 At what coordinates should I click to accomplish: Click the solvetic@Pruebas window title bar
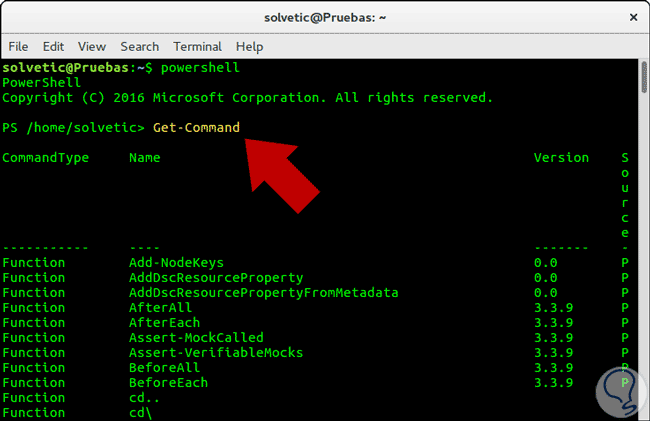[x=325, y=18]
